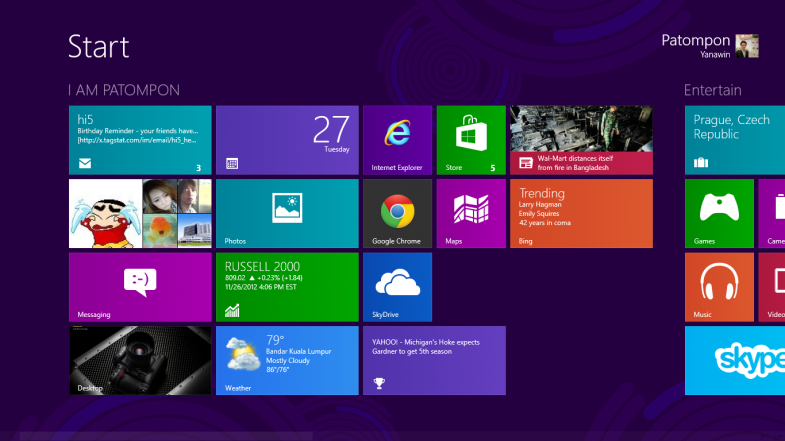Screen dimensions: 785x441
Task: Open the Mail tile showing hi5 reminder
Action: pos(140,140)
